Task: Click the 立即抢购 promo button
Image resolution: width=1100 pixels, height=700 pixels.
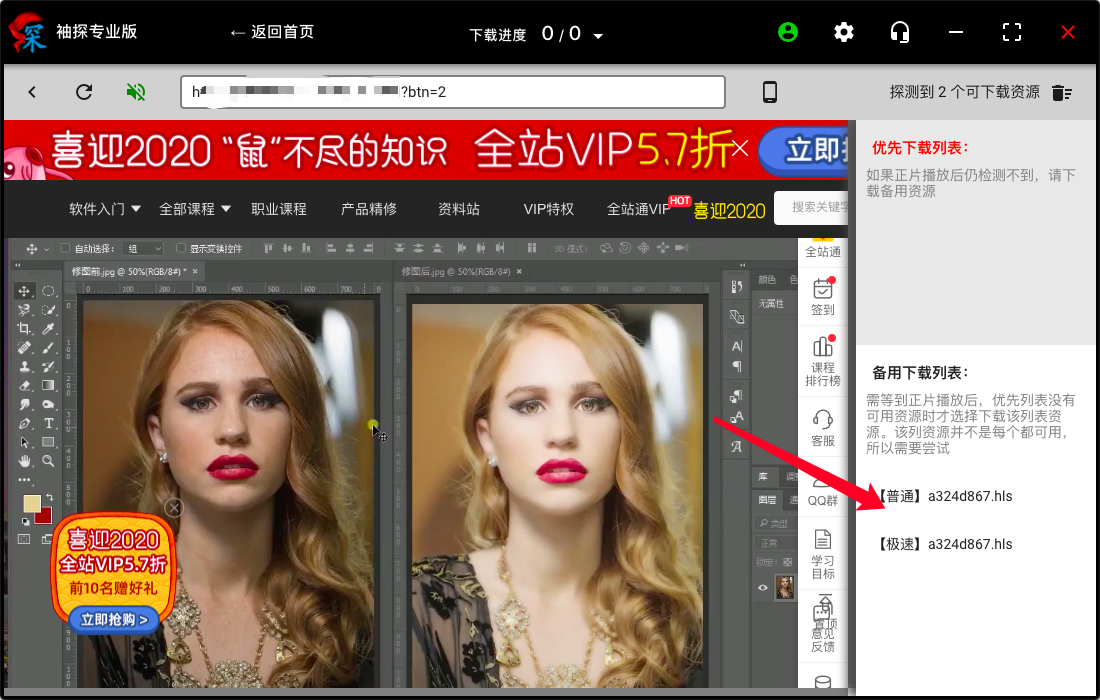Action: [x=114, y=620]
